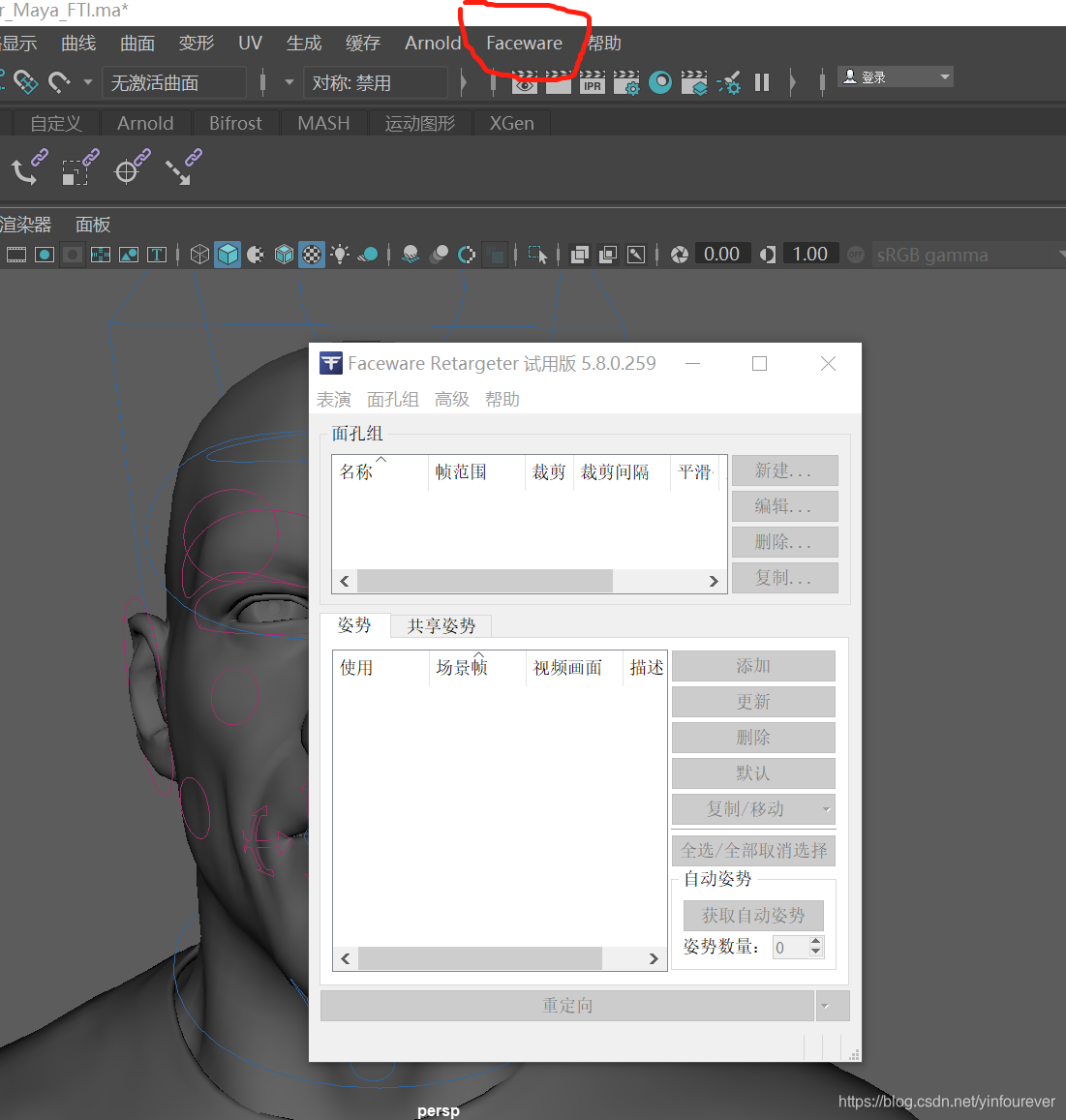Click the 添加 pose button
The image size is (1066, 1120).
point(753,666)
